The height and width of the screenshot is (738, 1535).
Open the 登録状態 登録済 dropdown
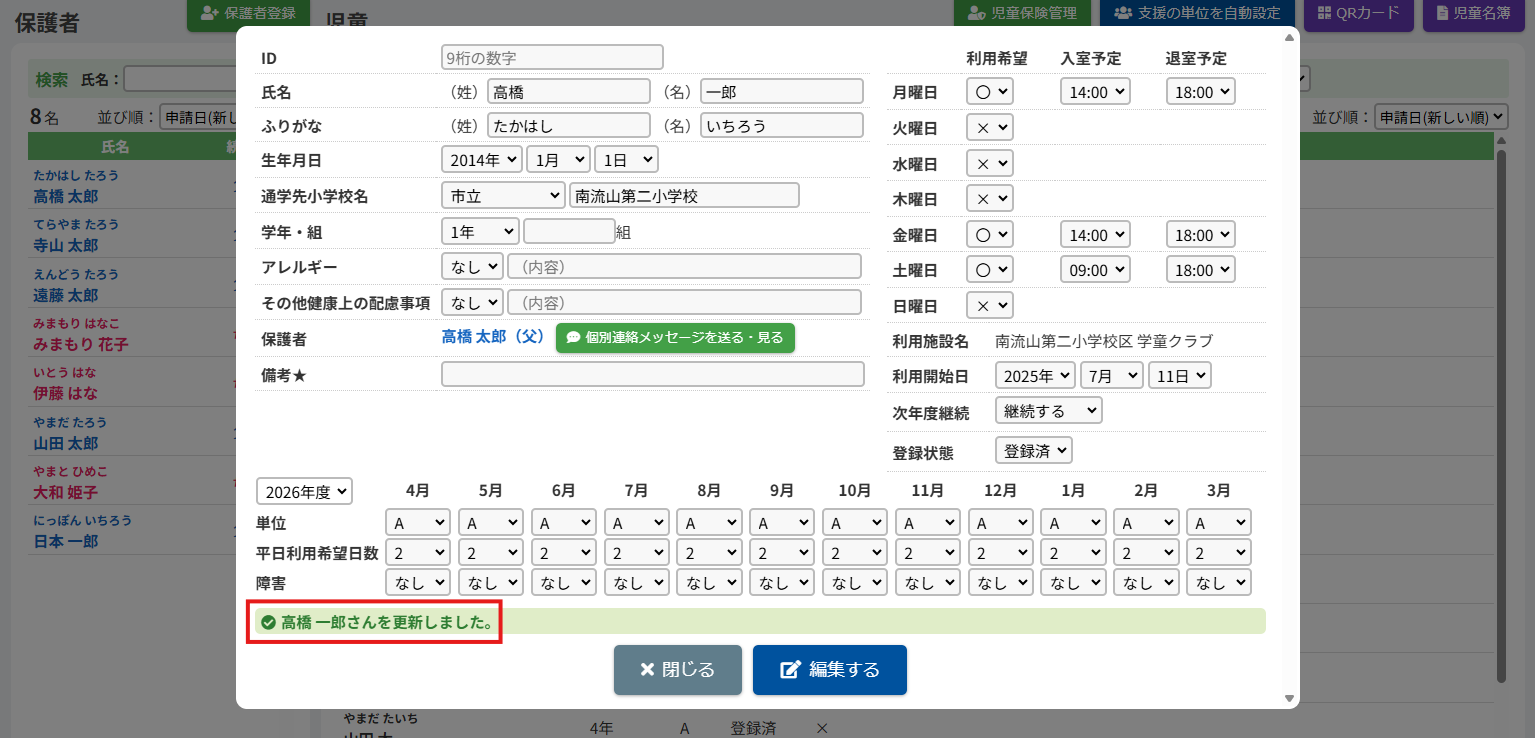(1034, 451)
